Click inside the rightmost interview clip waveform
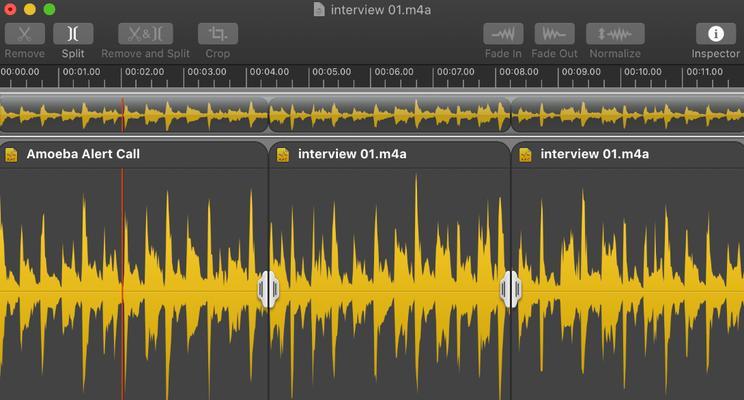 (628, 285)
